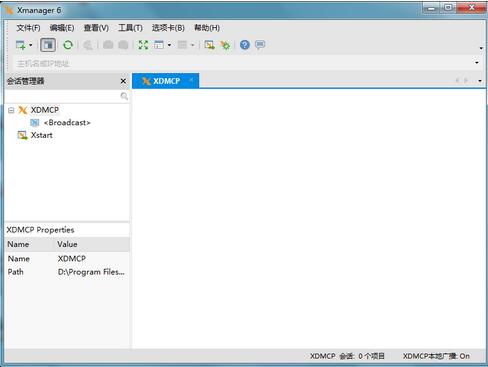
Task: Click the green refresh icon
Action: [68, 45]
